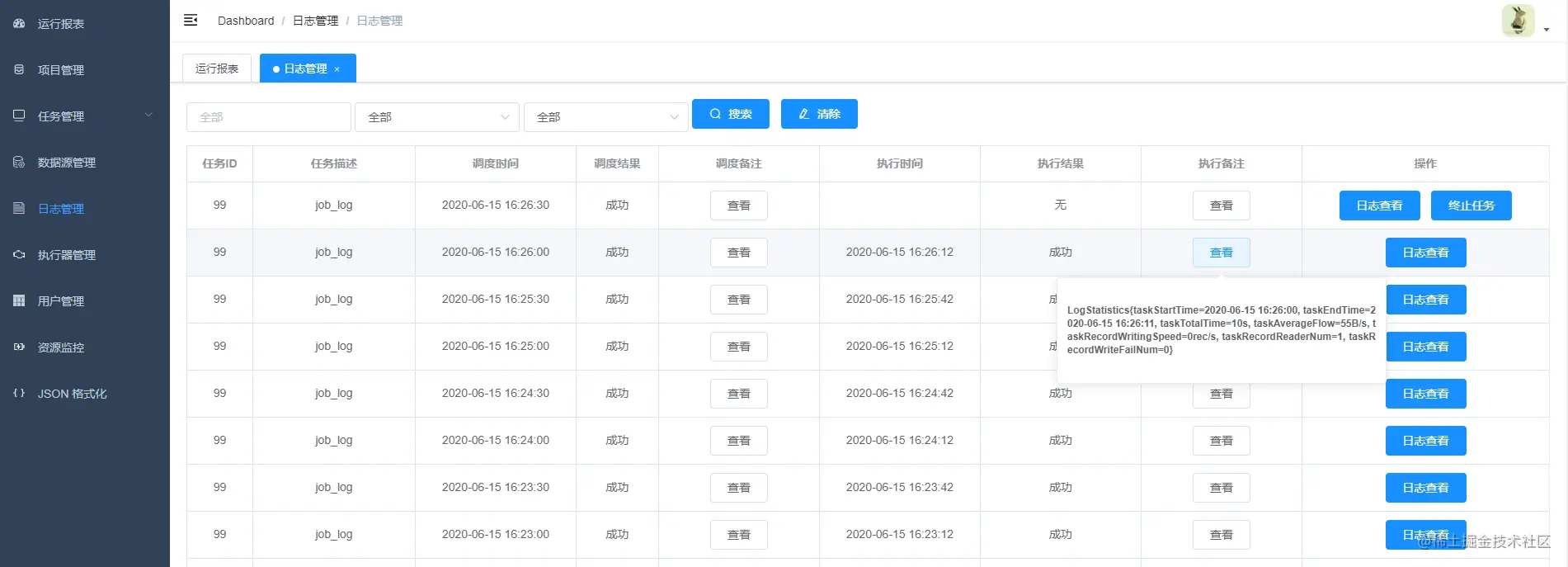Open JSON 格式化 via its braces icon

(19, 393)
